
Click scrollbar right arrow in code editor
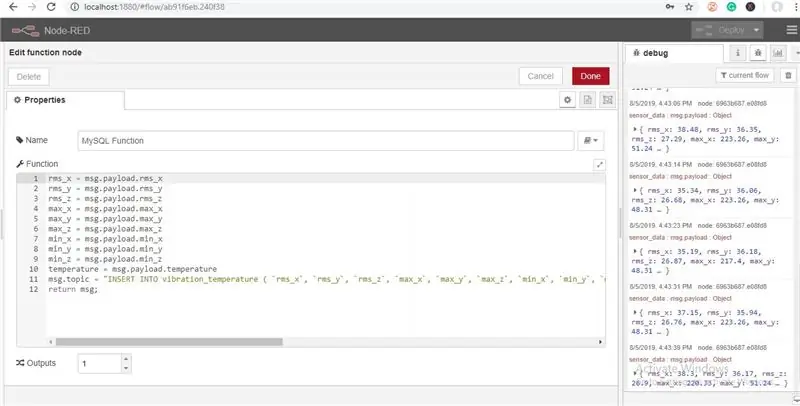click(x=601, y=342)
